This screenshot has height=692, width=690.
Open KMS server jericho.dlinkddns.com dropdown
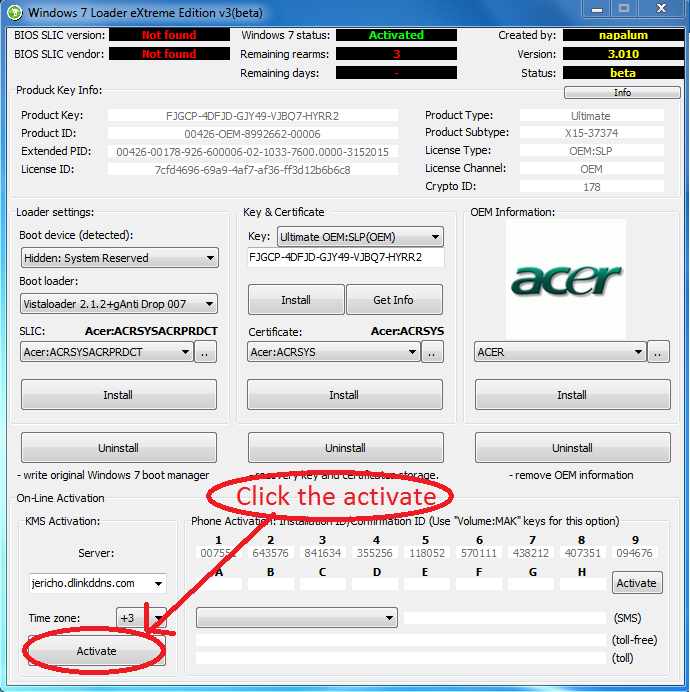(x=98, y=583)
